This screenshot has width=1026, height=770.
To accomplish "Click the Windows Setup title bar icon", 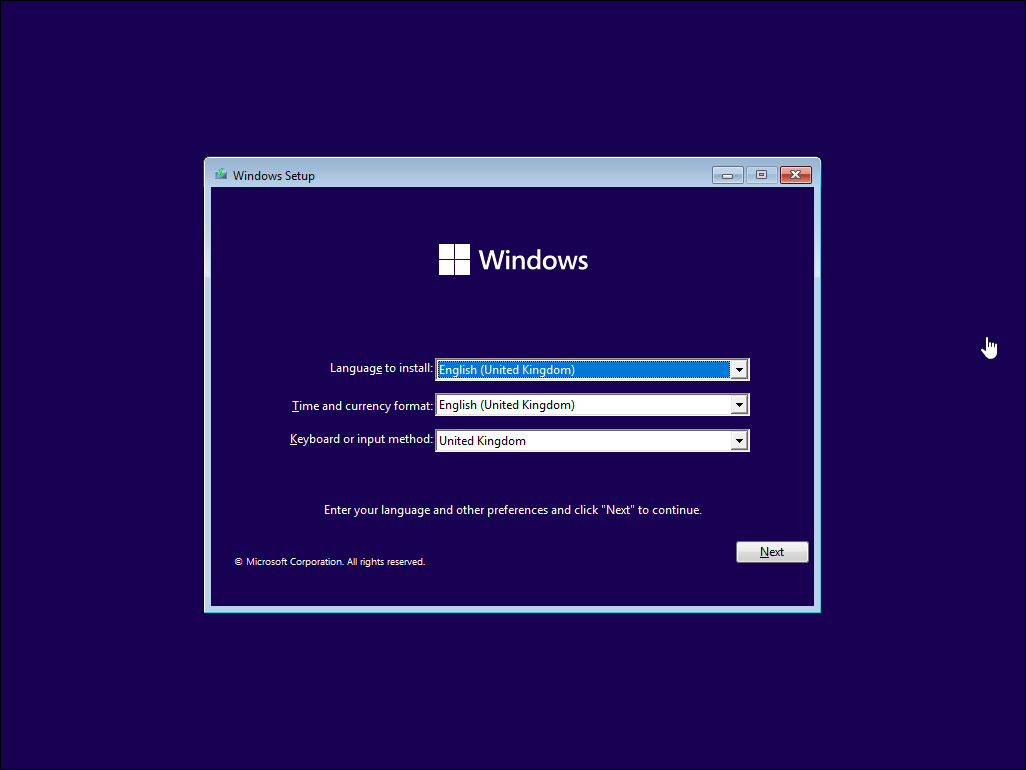I will click(221, 174).
